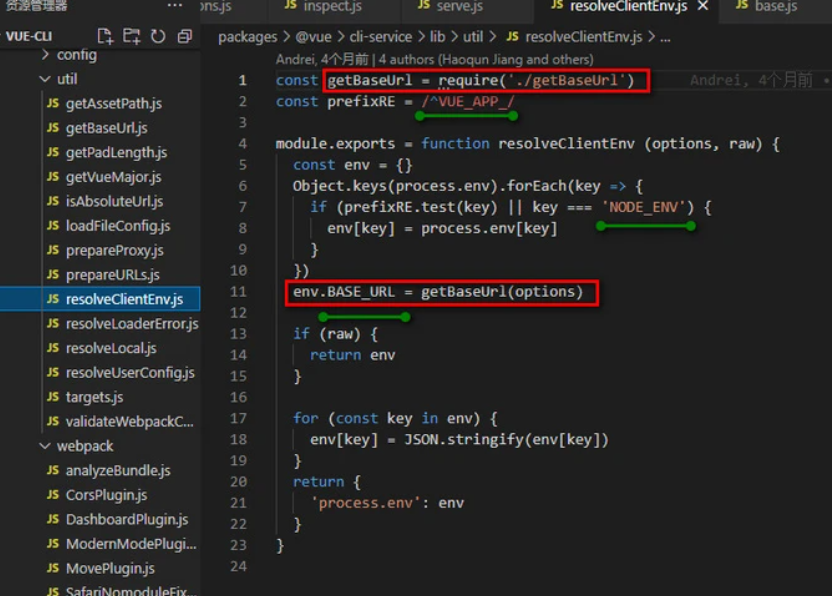Click line number 1 in the gutter
This screenshot has width=832, height=596.
tap(242, 80)
